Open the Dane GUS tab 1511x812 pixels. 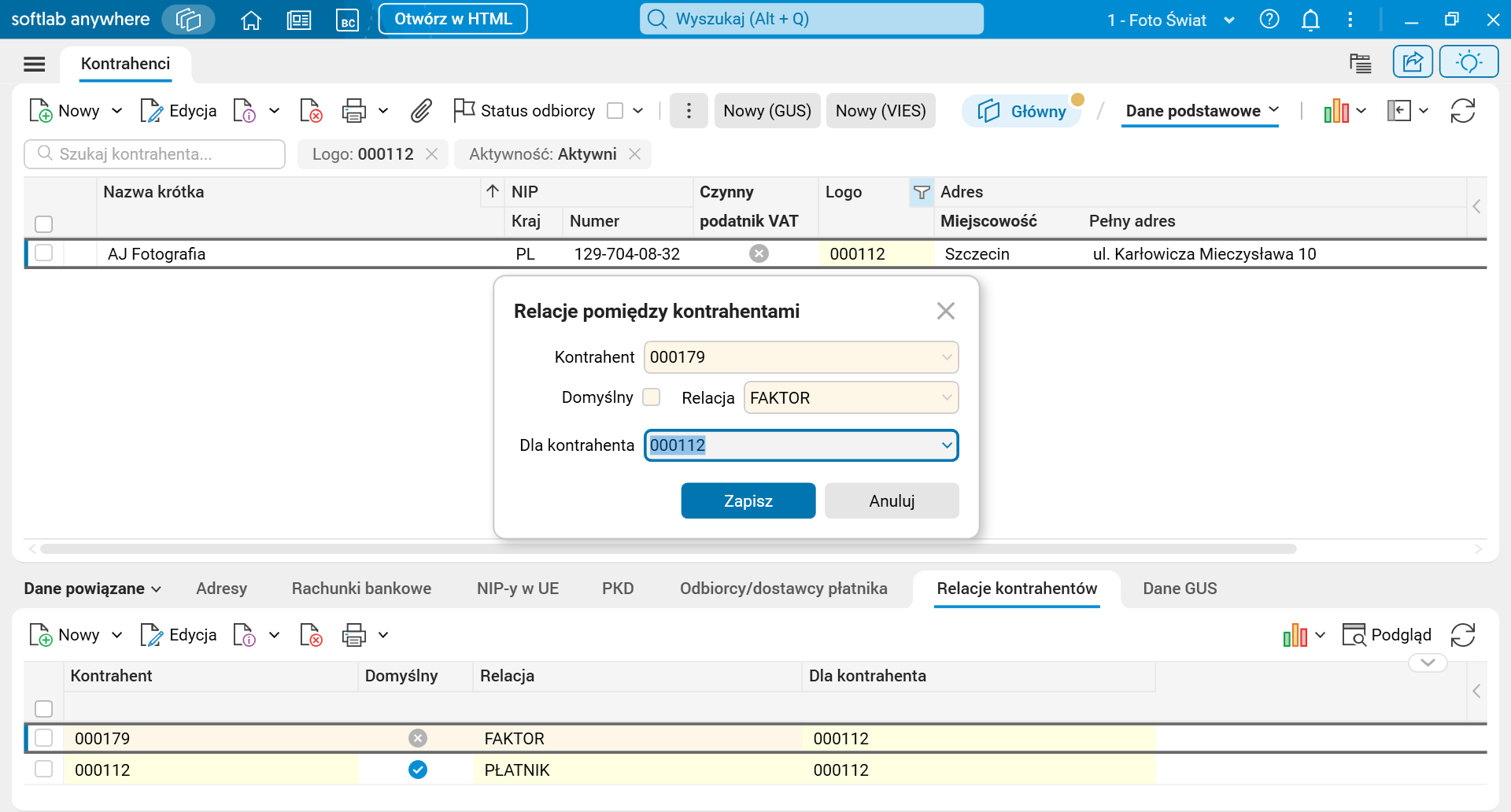(1180, 589)
